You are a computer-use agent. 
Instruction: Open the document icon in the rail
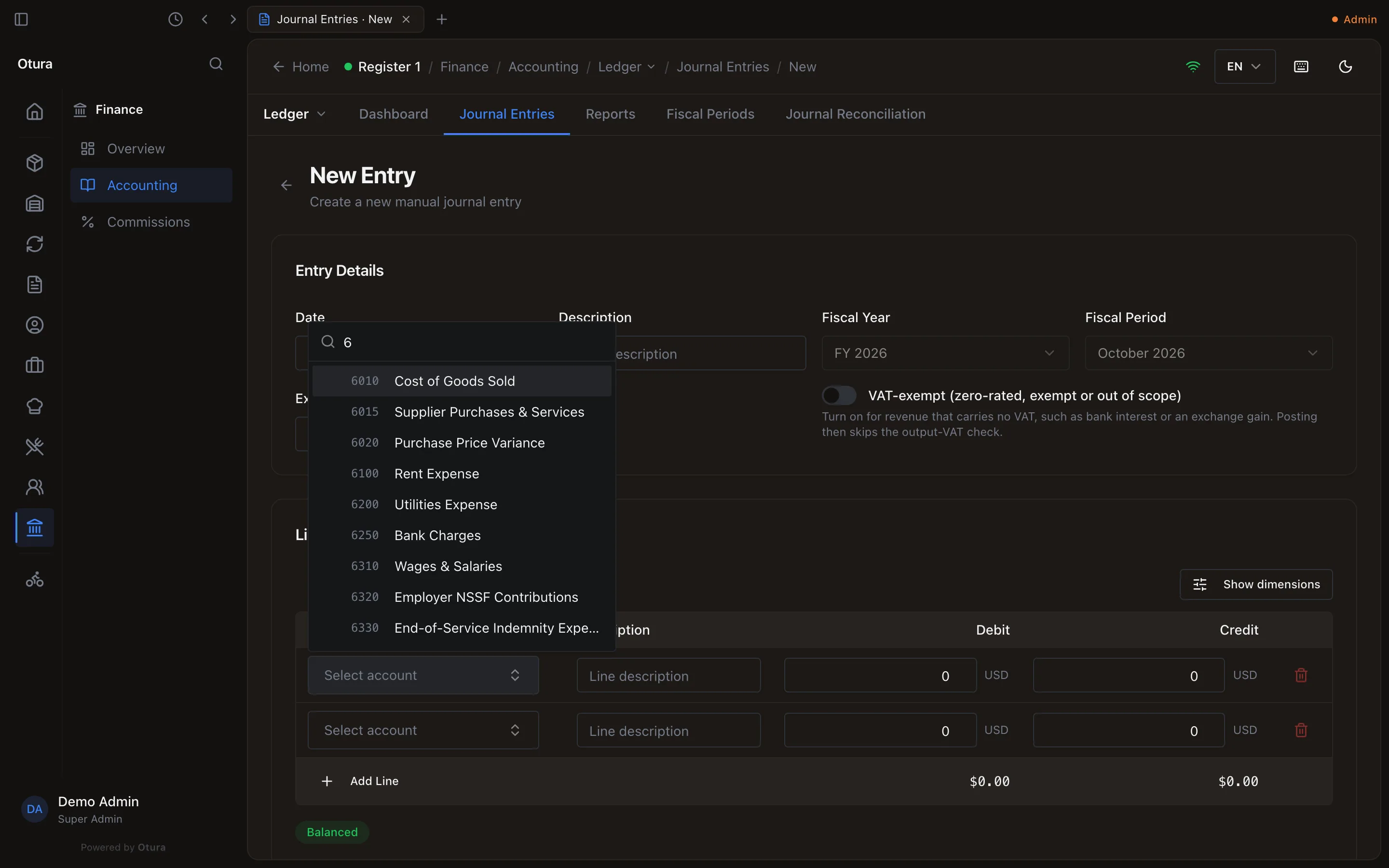(35, 285)
